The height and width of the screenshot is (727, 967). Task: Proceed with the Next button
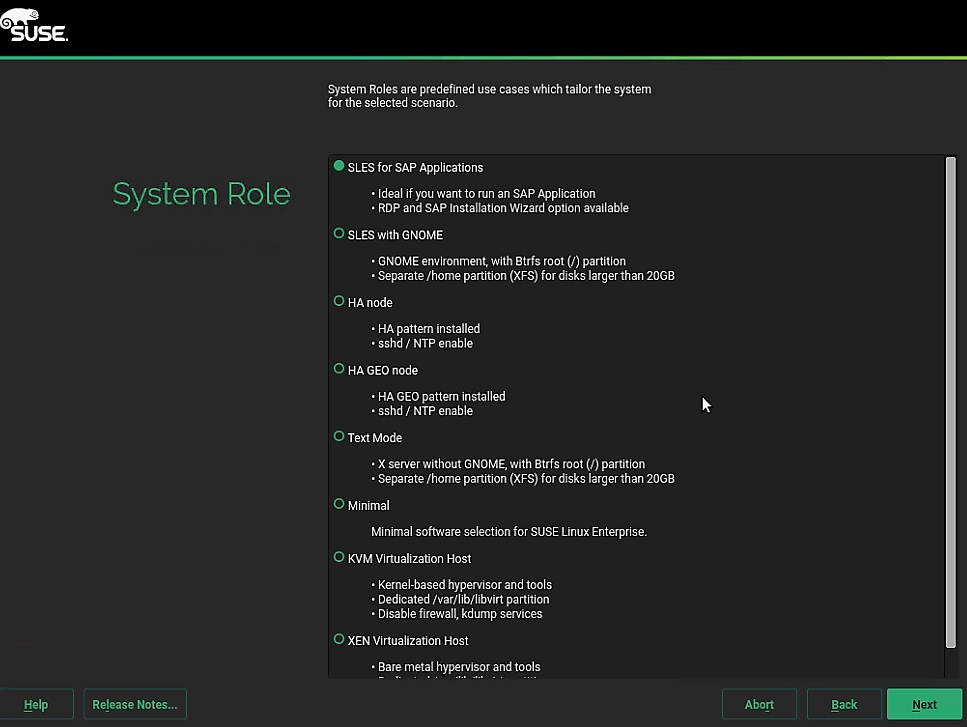[924, 704]
